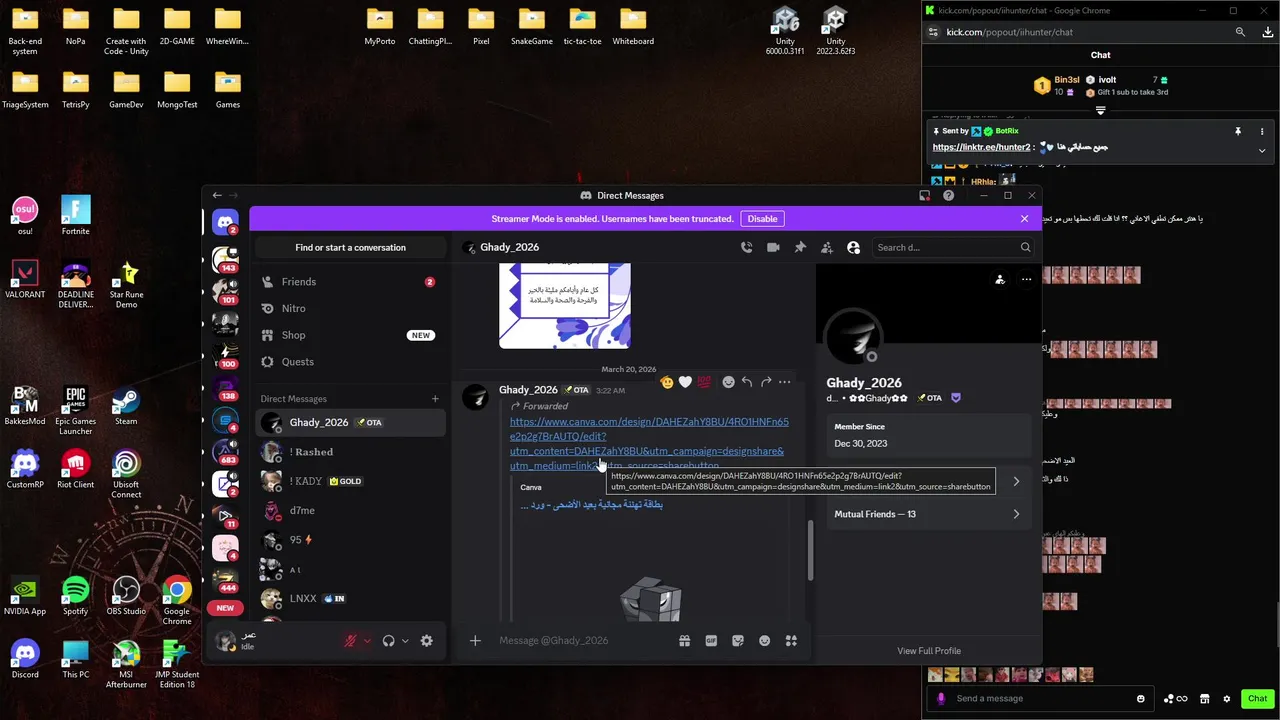The width and height of the screenshot is (1280, 720).
Task: Open GIF picker in Discord message bar
Action: 711,641
